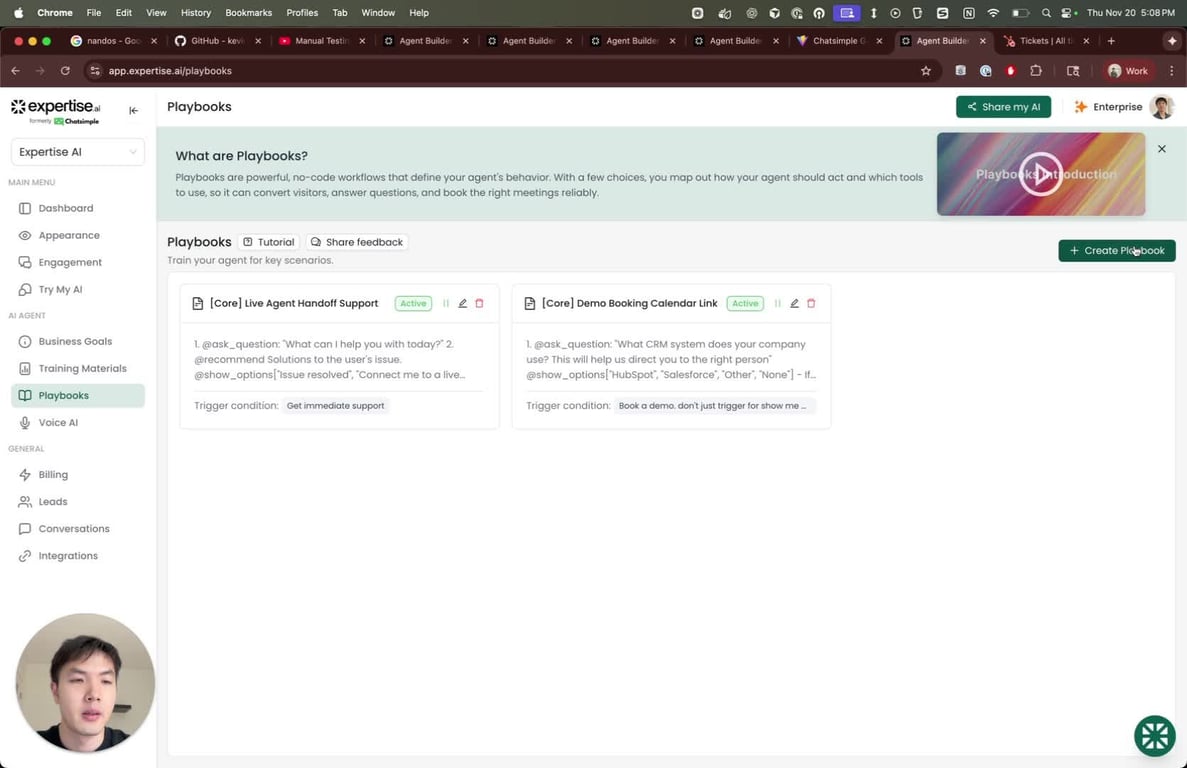The height and width of the screenshot is (768, 1187).
Task: Reload the page in Chrome
Action: click(65, 70)
